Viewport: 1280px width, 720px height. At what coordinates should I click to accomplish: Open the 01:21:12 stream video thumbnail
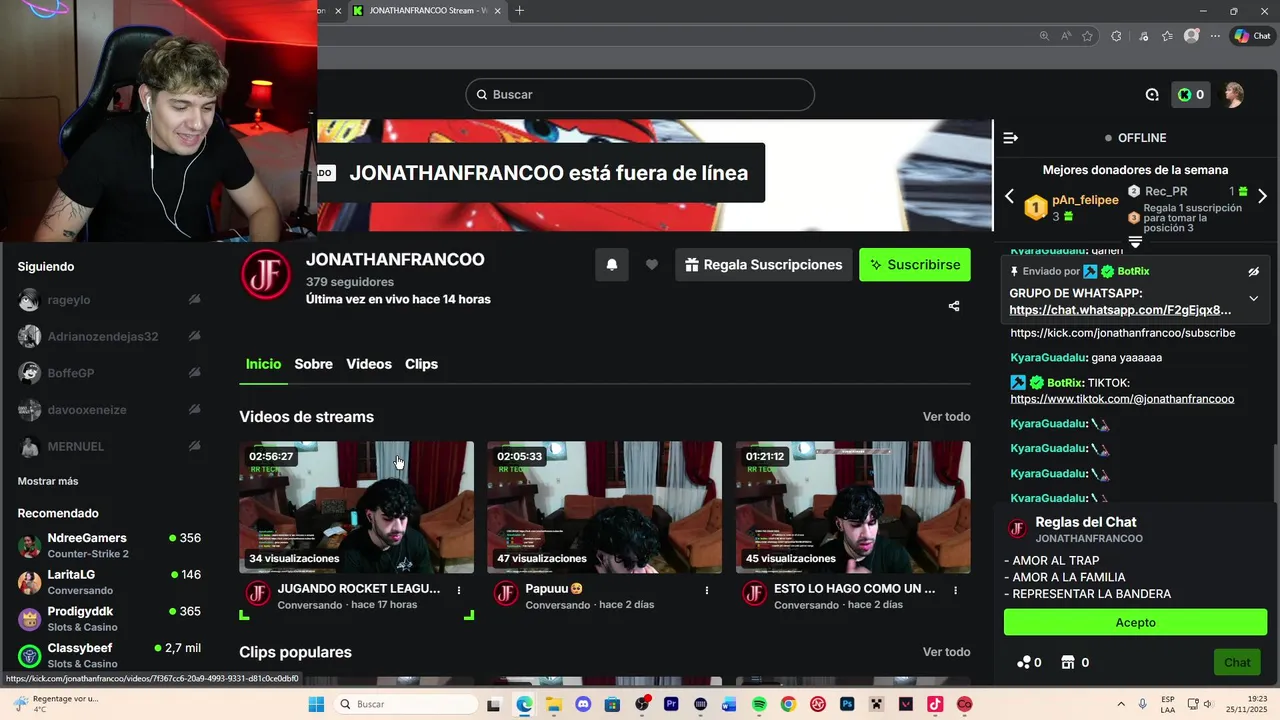pyautogui.click(x=853, y=507)
